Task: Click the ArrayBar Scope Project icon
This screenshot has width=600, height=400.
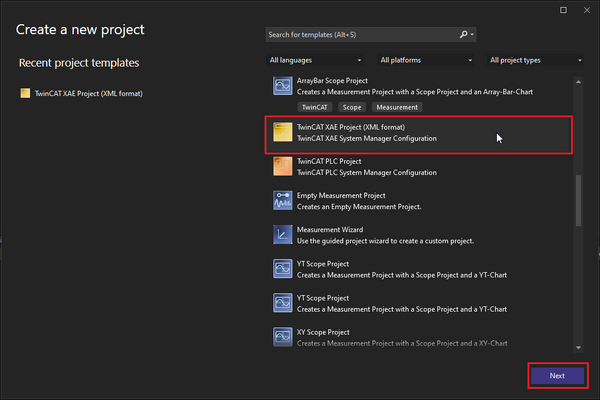Action: pyautogui.click(x=282, y=87)
